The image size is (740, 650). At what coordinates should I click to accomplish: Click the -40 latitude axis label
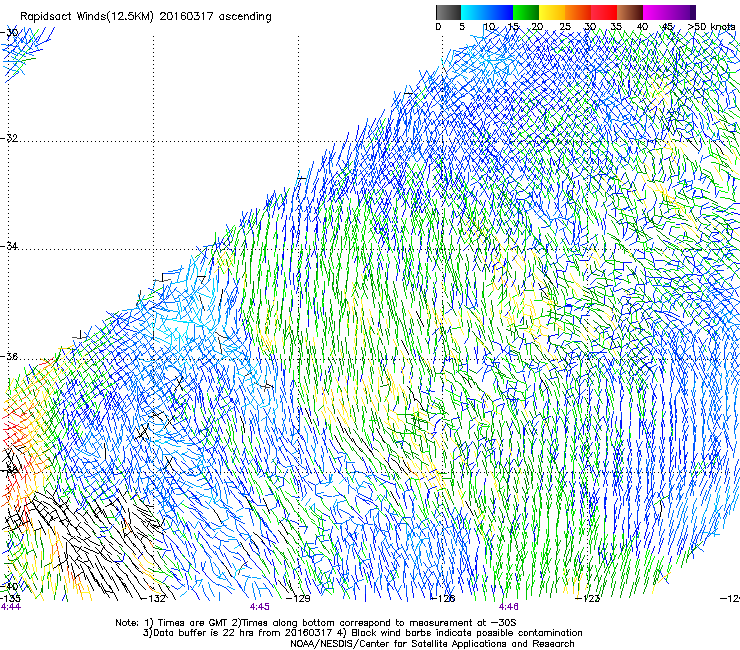coord(9,587)
